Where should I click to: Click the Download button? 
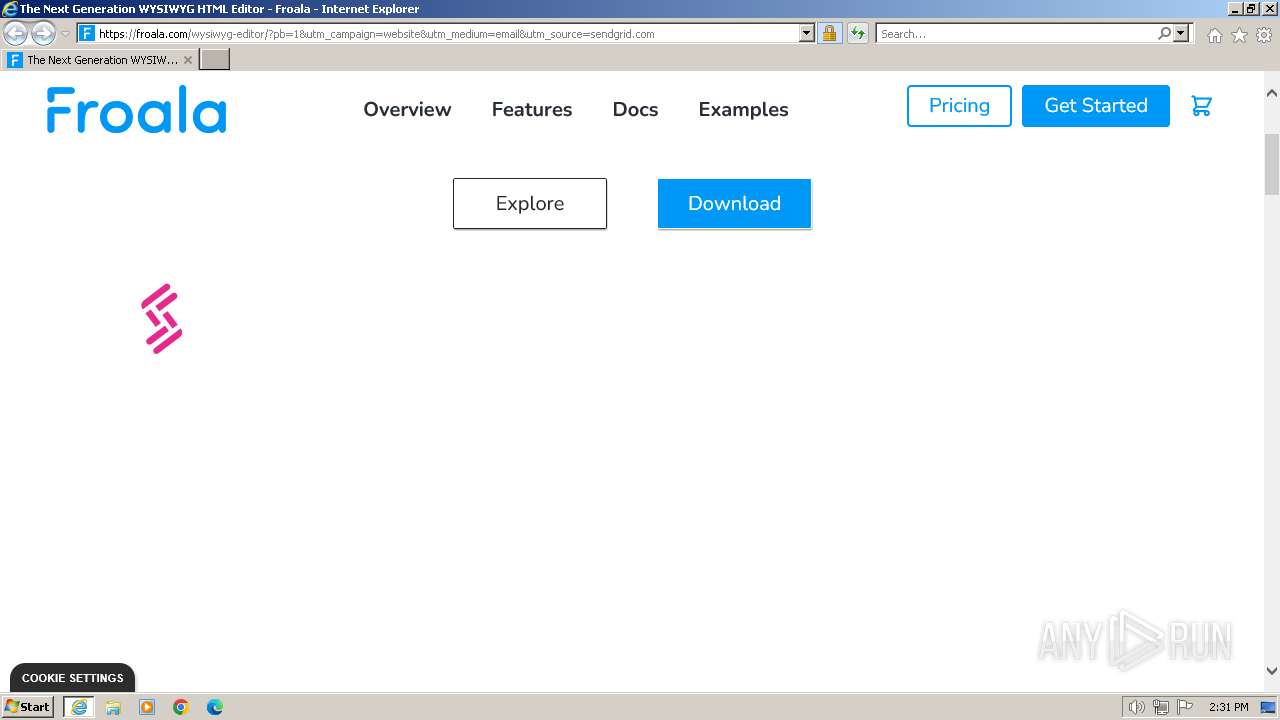coord(734,204)
